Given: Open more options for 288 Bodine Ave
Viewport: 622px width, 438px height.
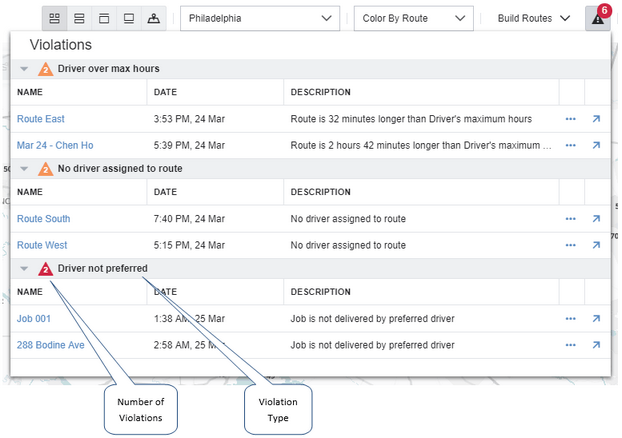Looking at the screenshot, I should pyautogui.click(x=571, y=345).
